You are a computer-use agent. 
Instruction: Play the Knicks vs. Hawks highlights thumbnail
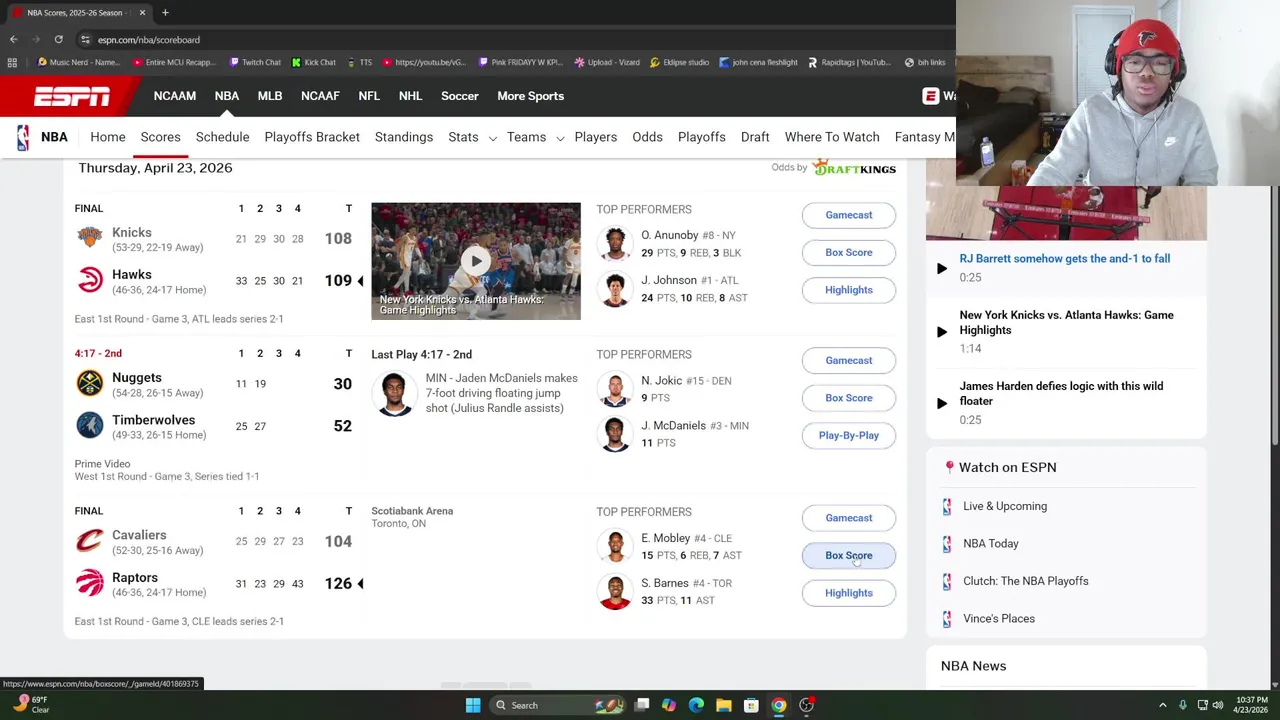(476, 261)
